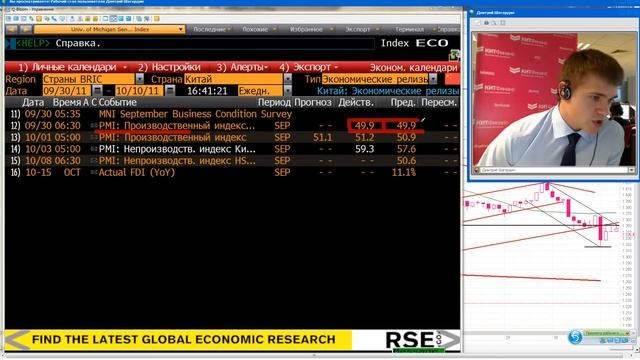Open the Univ. of Michigan Sen... Index dropdown
This screenshot has width=640, height=360.
[x=109, y=29]
